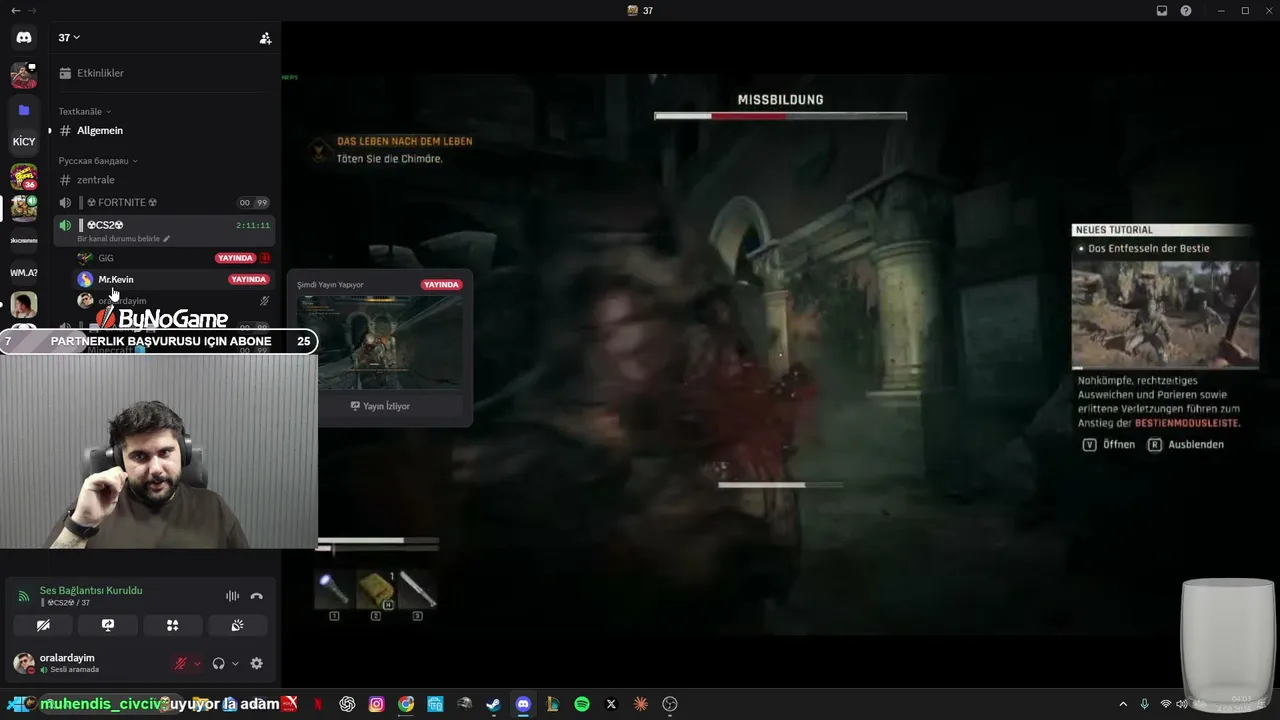Open the Discord help icon in title bar
This screenshot has height=720, width=1280.
tap(1186, 11)
